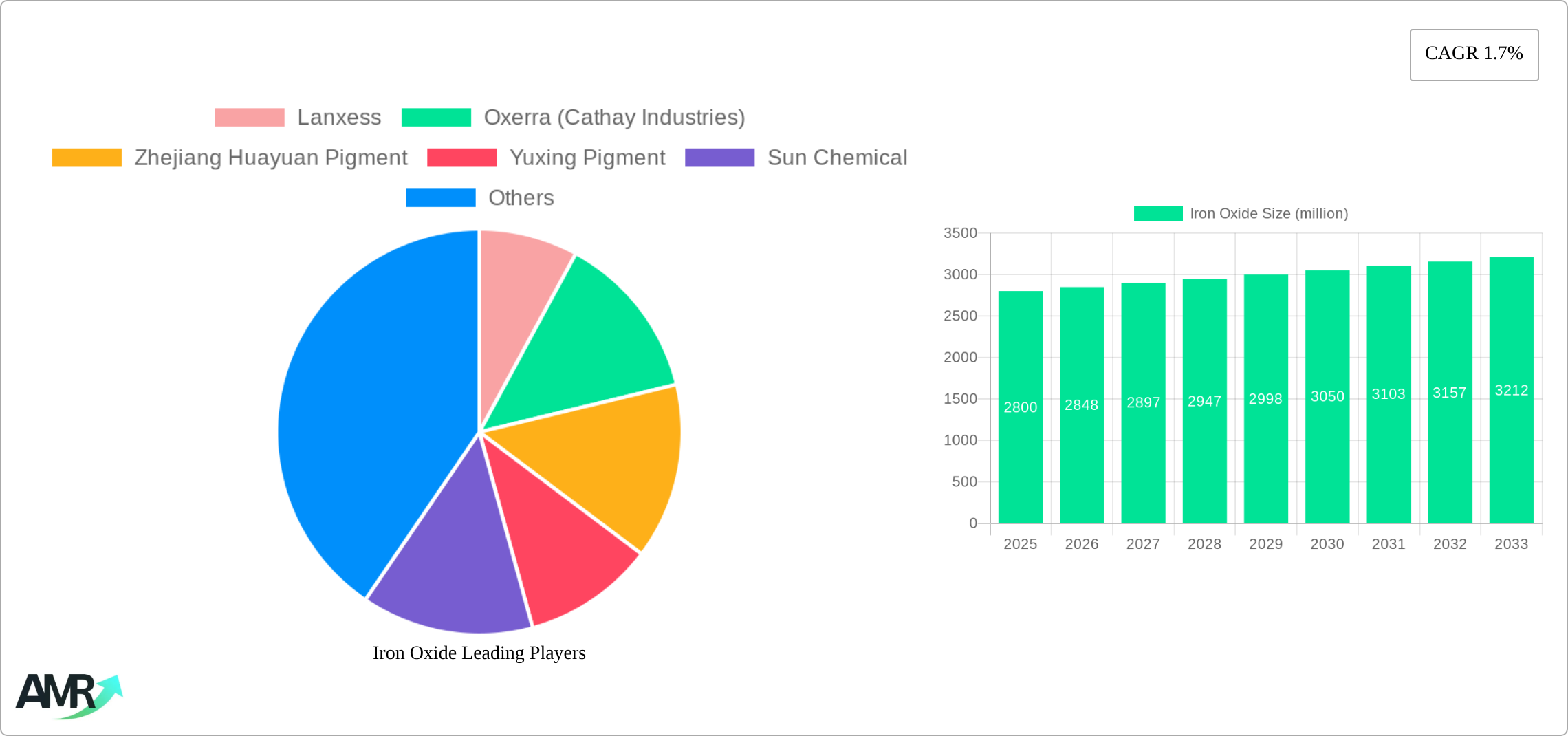Click the Iron Oxide Leading Players caption
Image resolution: width=1568 pixels, height=736 pixels.
point(479,653)
